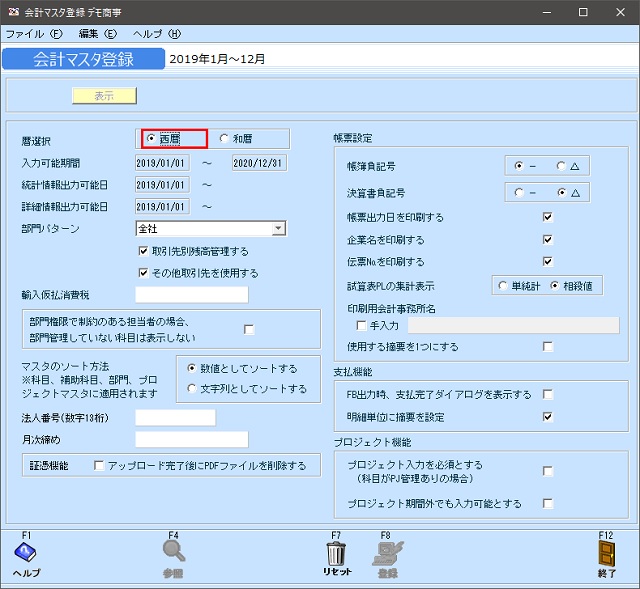Click the 証憑機能 label

49,465
